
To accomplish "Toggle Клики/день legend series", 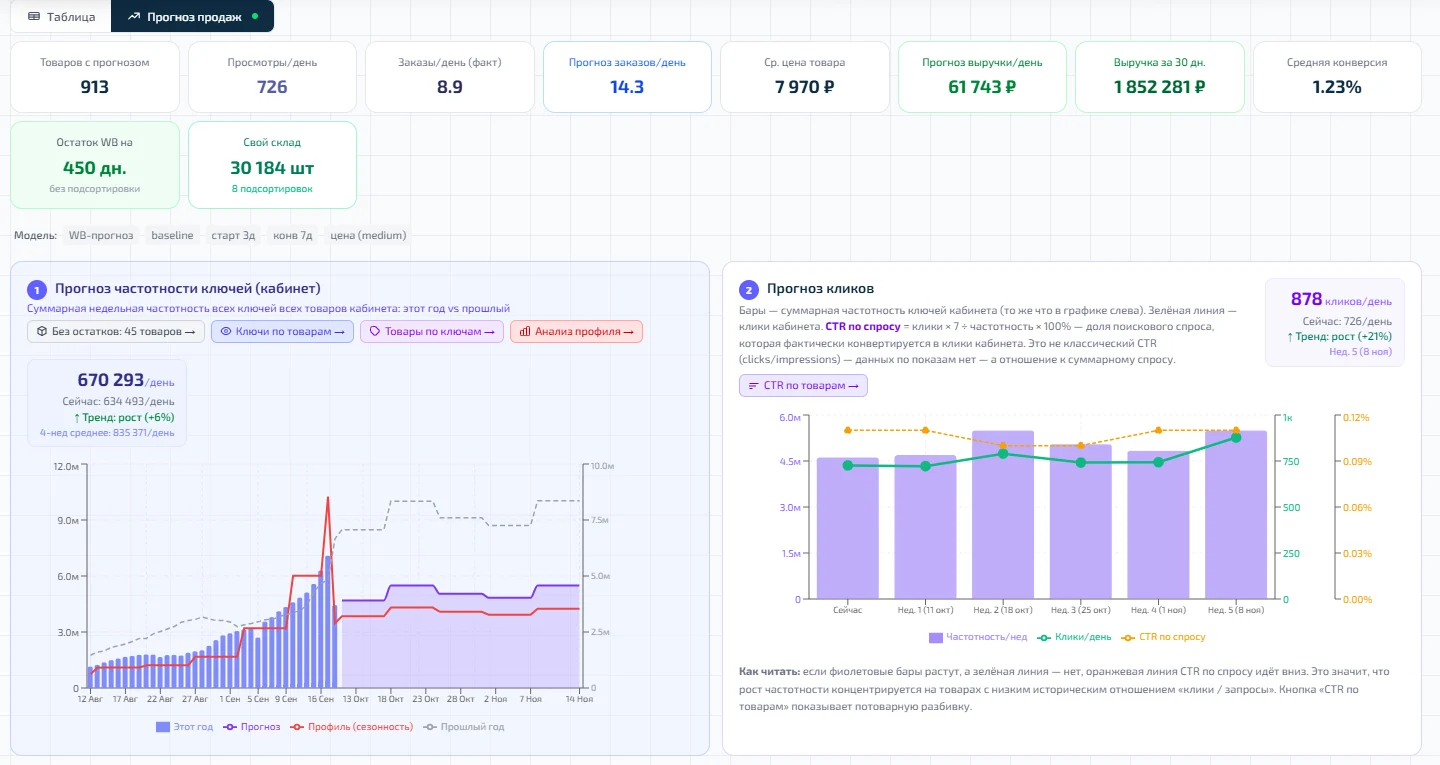I will pyautogui.click(x=1076, y=637).
